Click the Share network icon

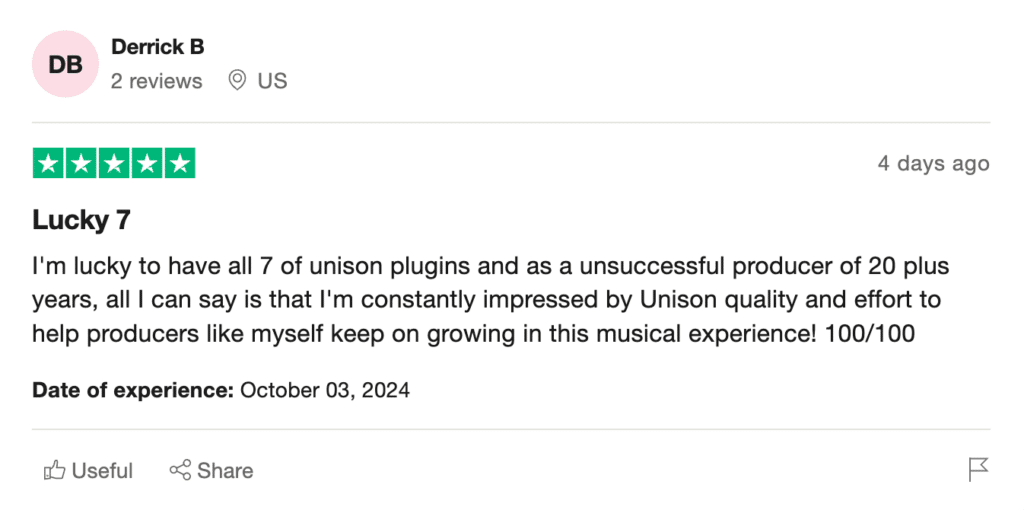tap(180, 470)
